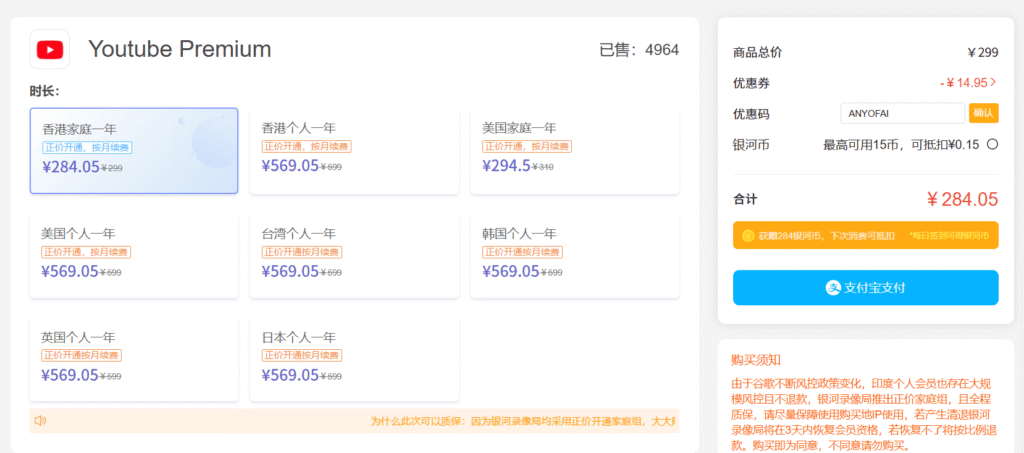The height and width of the screenshot is (453, 1024).
Task: Select the 香港个人一年 plan card
Action: pos(354,151)
